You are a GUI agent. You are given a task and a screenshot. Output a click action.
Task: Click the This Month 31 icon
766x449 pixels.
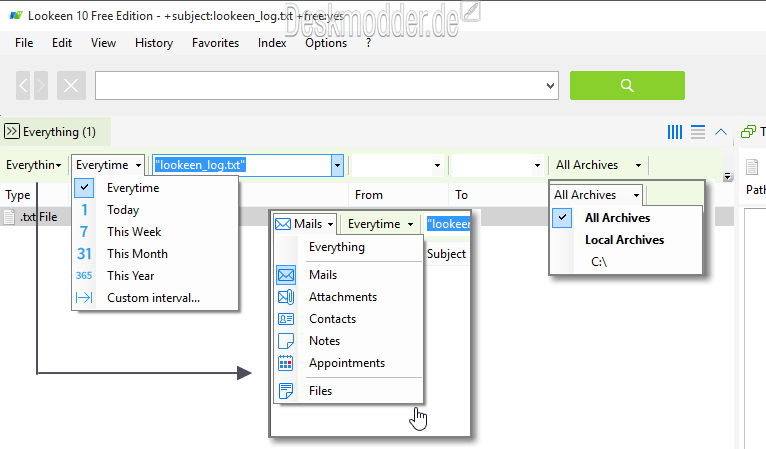click(x=84, y=254)
